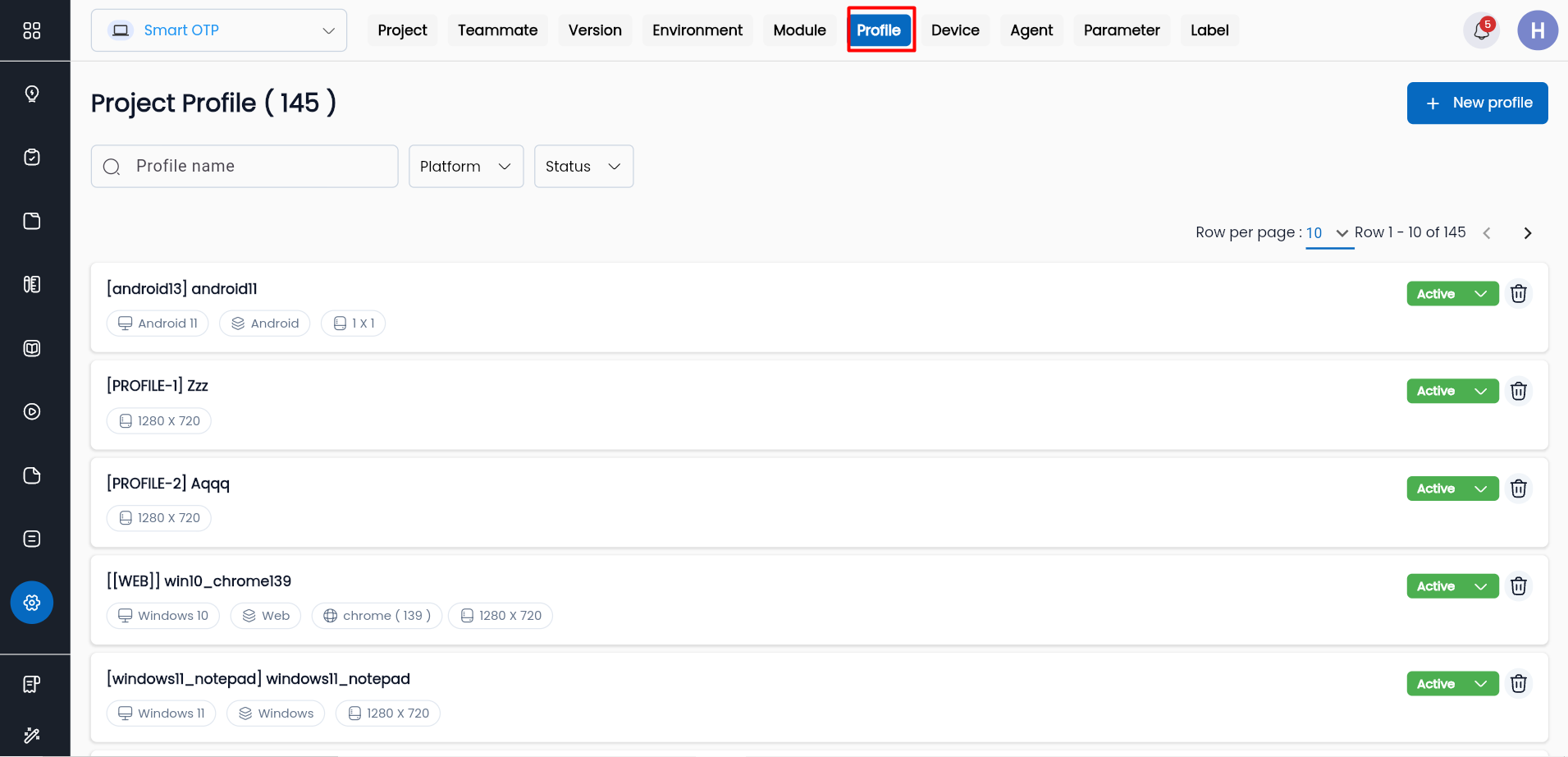Click the notification bell icon
Viewport: 1568px width, 757px height.
click(x=1481, y=31)
